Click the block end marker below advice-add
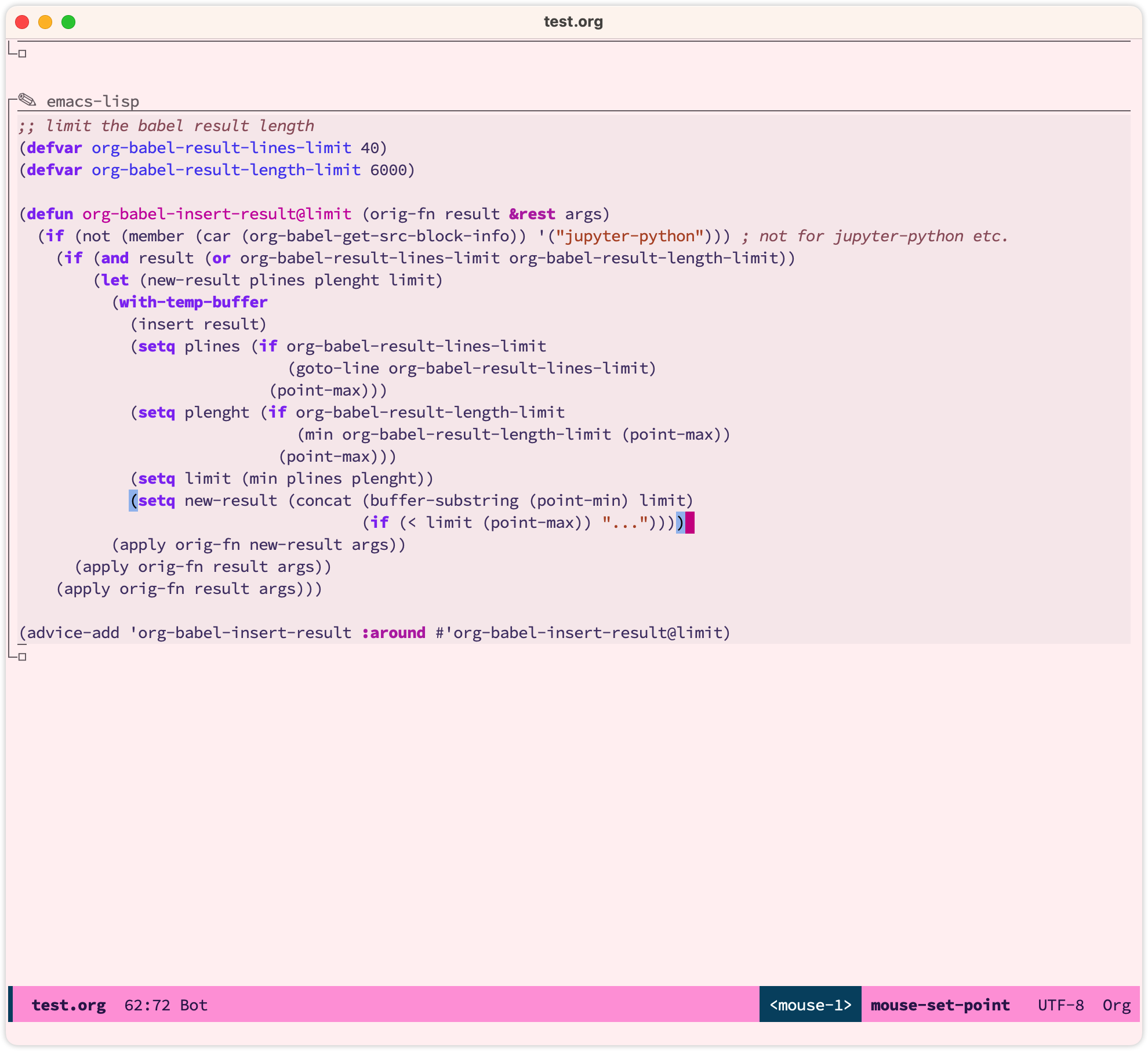Viewport: 1148px width, 1051px height. click(x=22, y=657)
